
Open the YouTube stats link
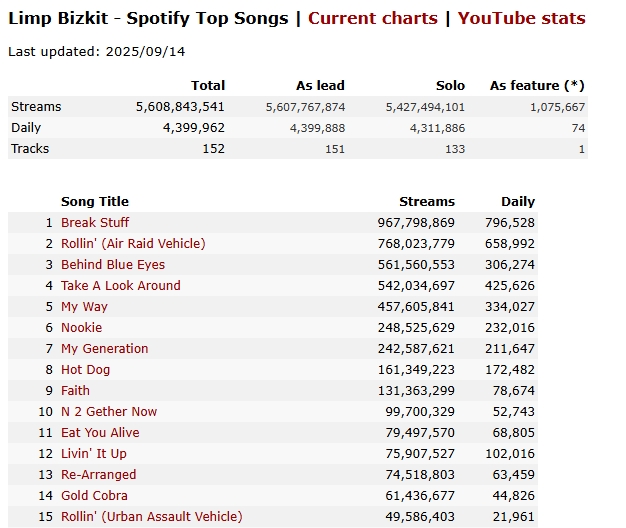[x=521, y=18]
